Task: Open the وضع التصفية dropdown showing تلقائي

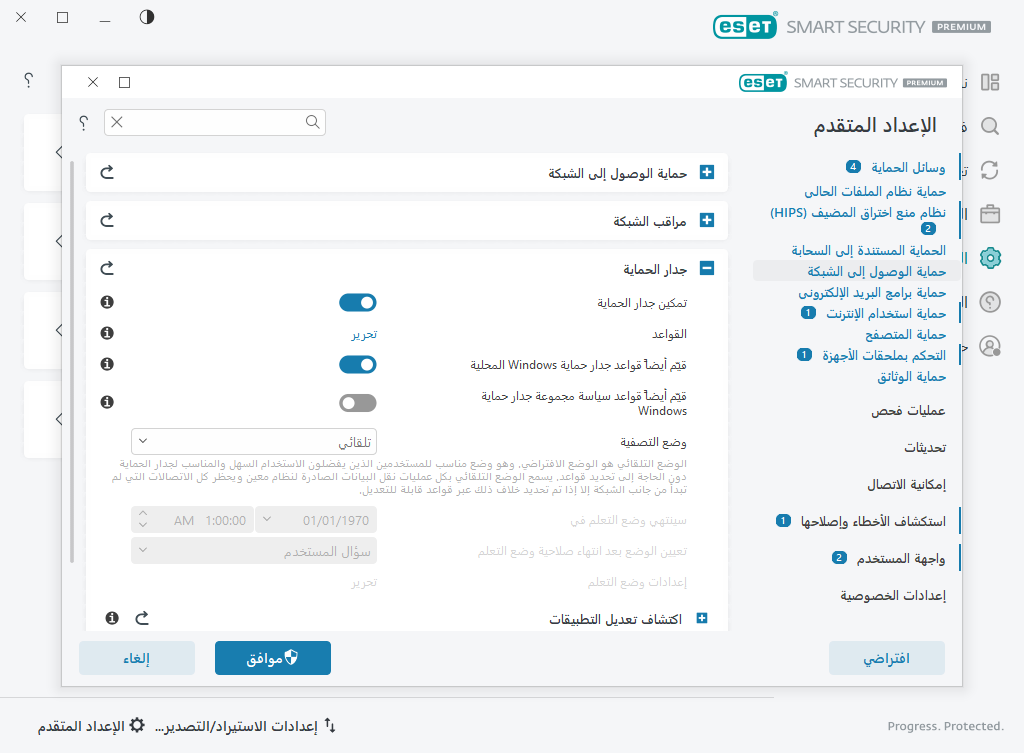Action: pyautogui.click(x=253, y=441)
